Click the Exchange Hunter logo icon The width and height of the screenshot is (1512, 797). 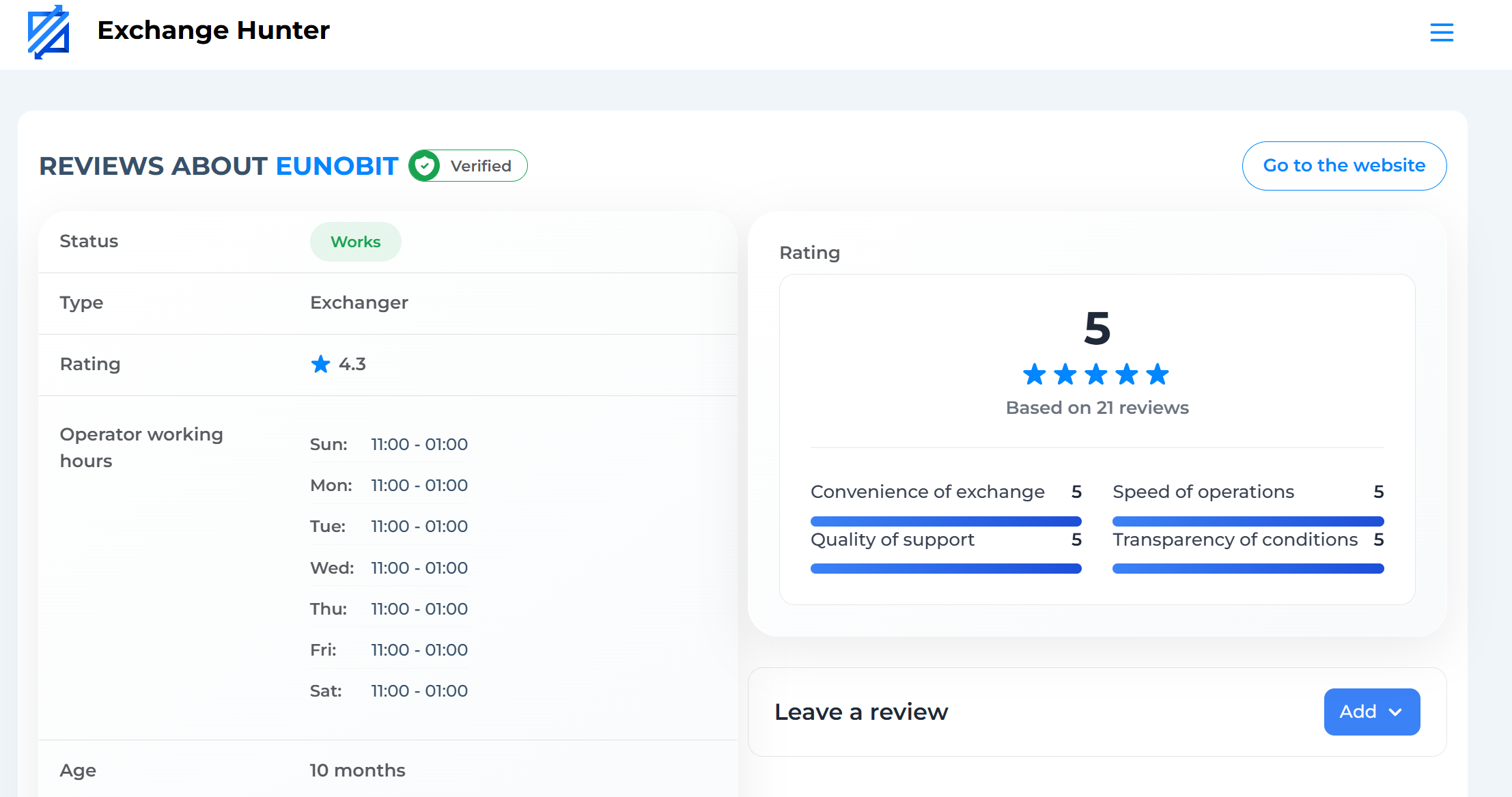[x=48, y=32]
